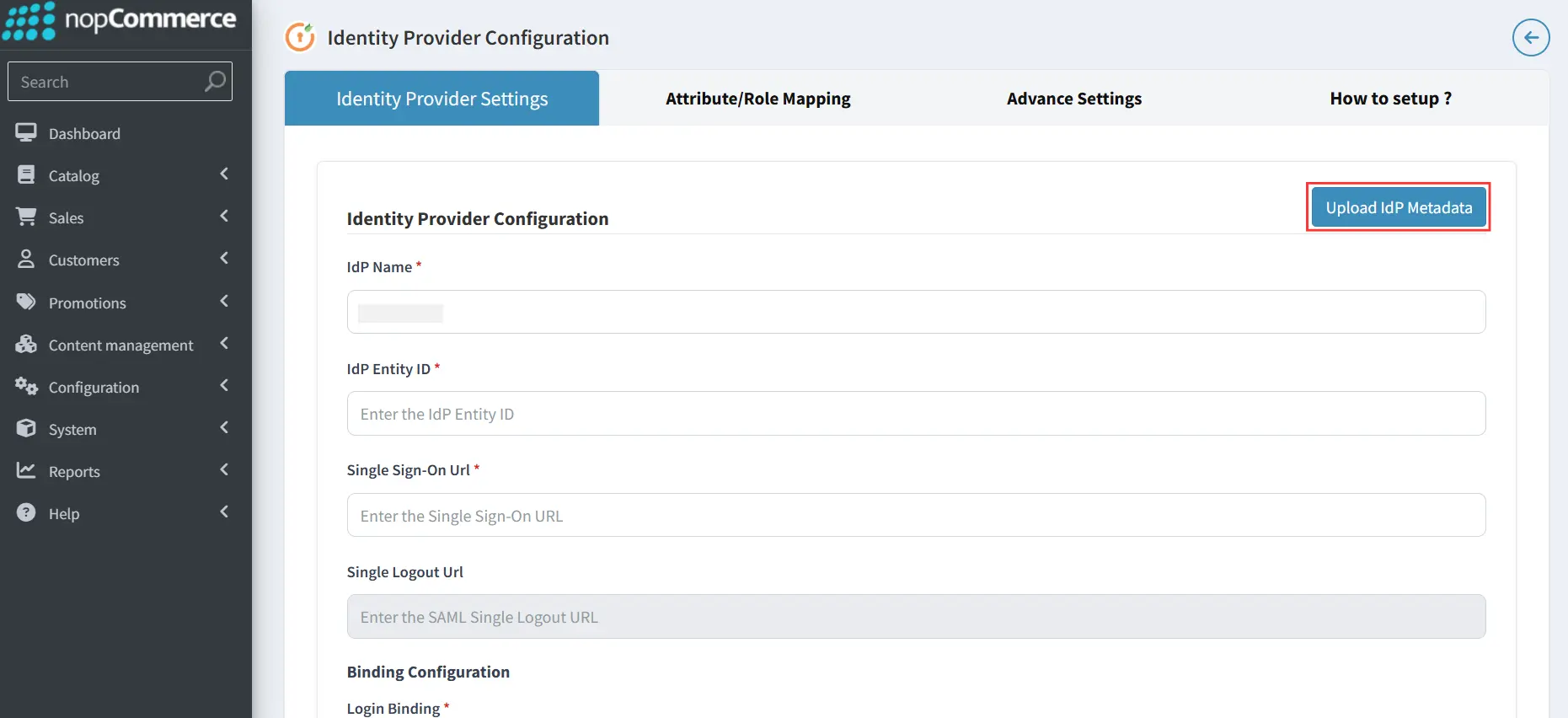This screenshot has height=718, width=1568.
Task: Click the Single Sign-On Url label
Action: [409, 469]
